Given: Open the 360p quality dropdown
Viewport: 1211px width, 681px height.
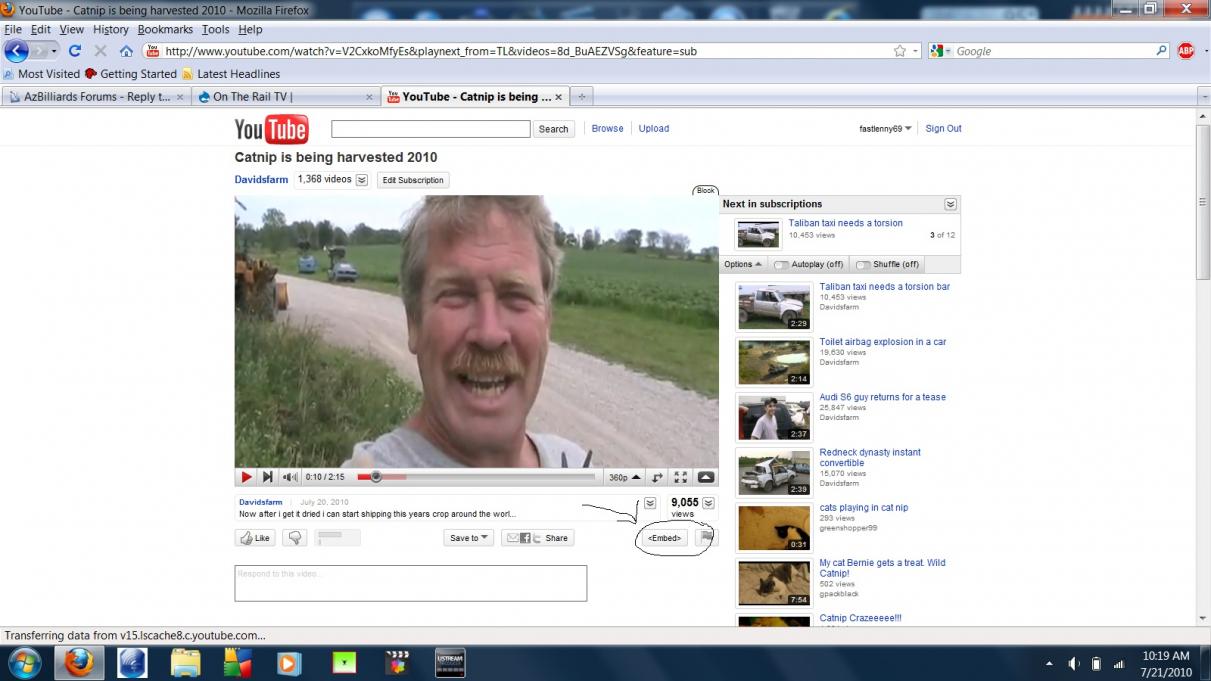Looking at the screenshot, I should coord(622,477).
